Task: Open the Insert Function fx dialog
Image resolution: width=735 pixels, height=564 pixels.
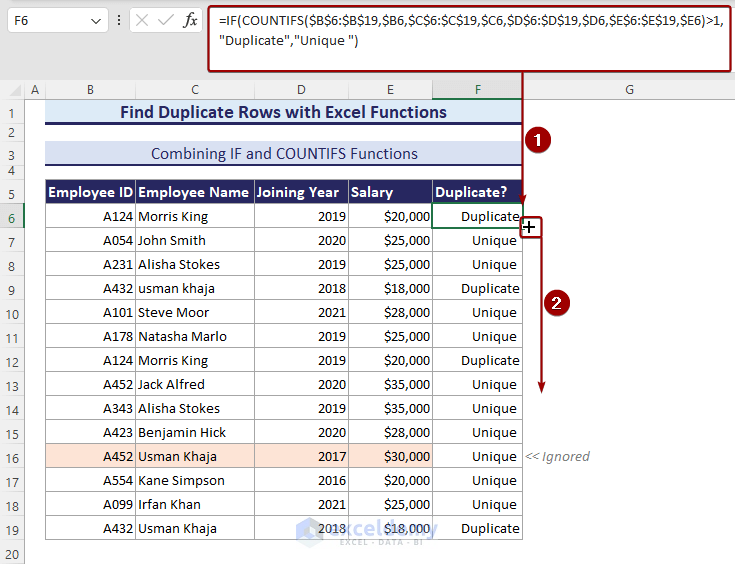Action: coord(190,20)
